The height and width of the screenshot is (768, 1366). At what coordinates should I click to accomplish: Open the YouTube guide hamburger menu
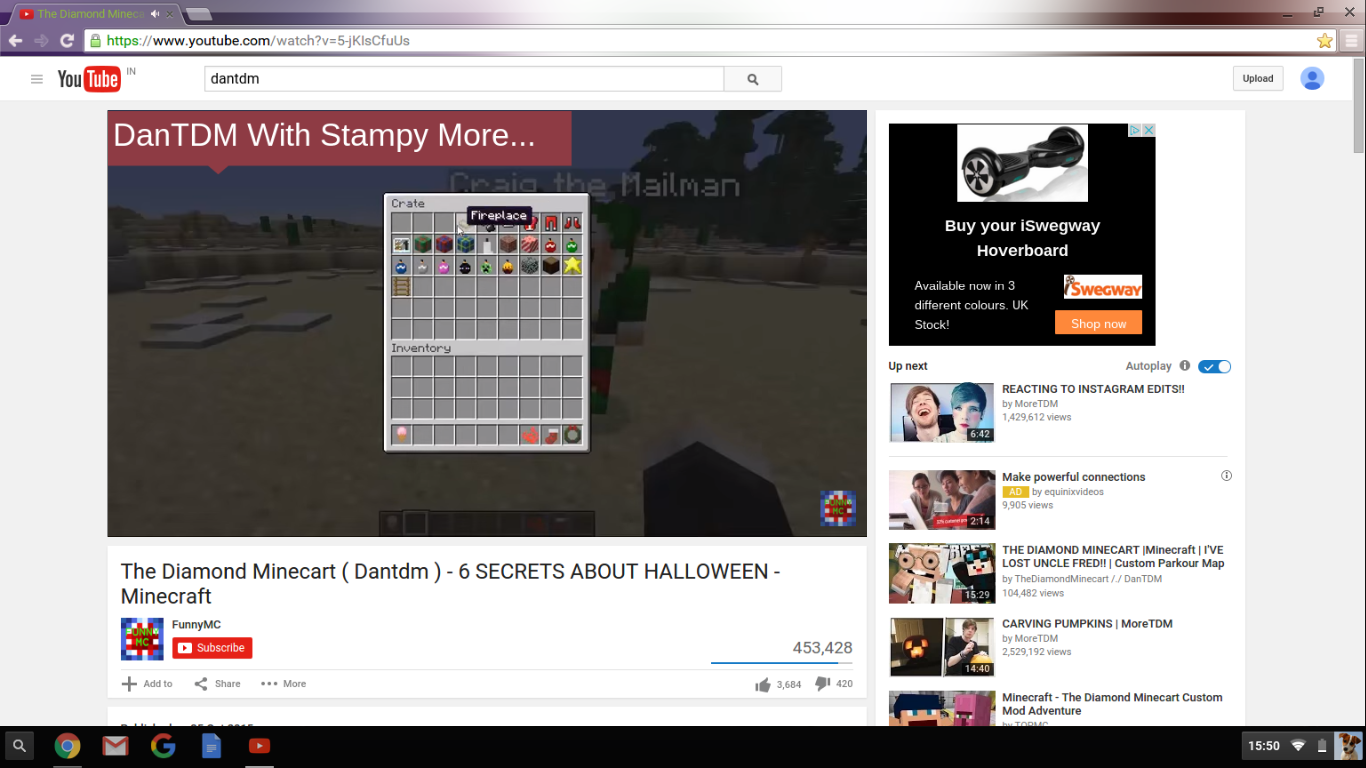point(37,79)
